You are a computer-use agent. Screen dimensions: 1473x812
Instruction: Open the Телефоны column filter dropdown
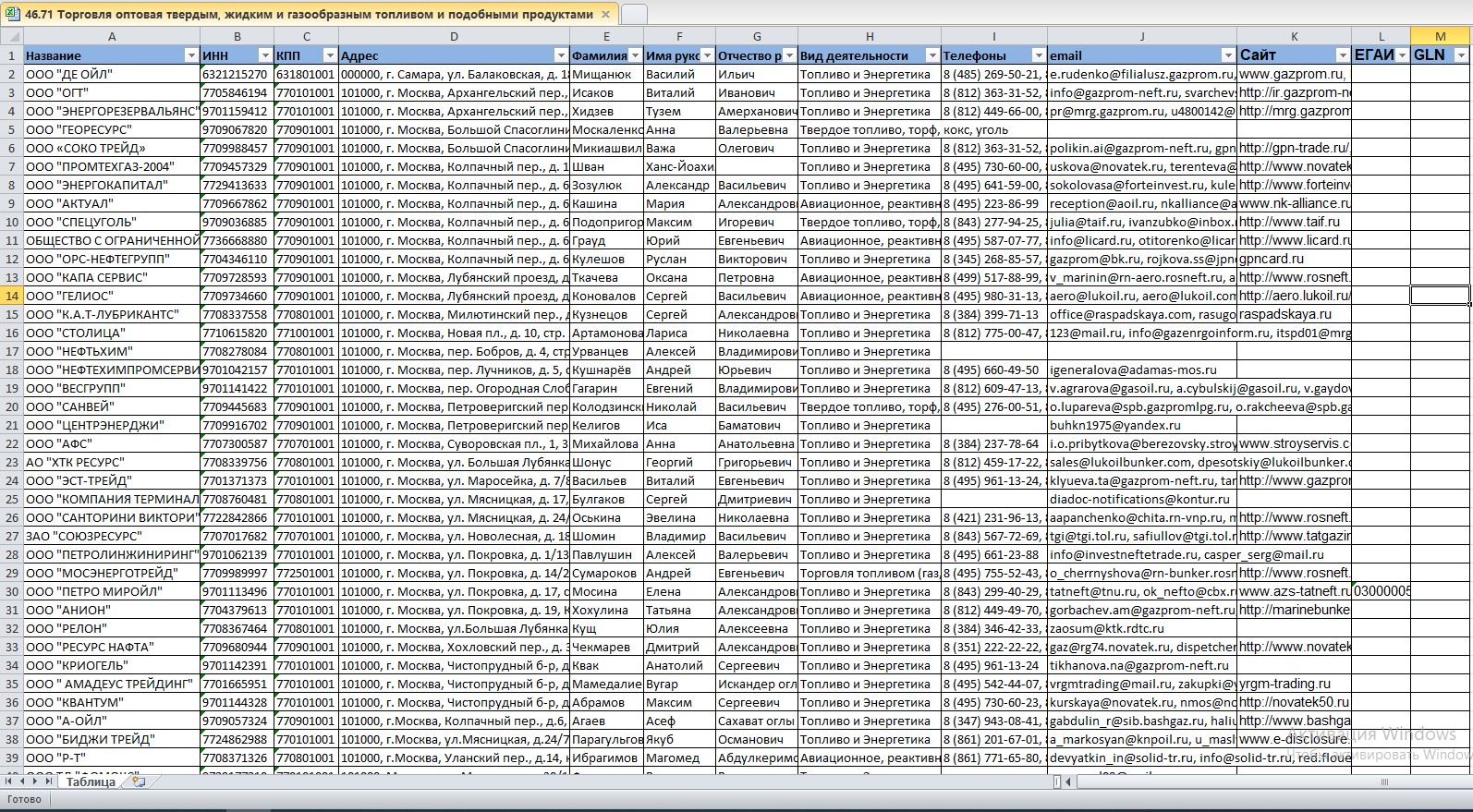coord(1039,55)
